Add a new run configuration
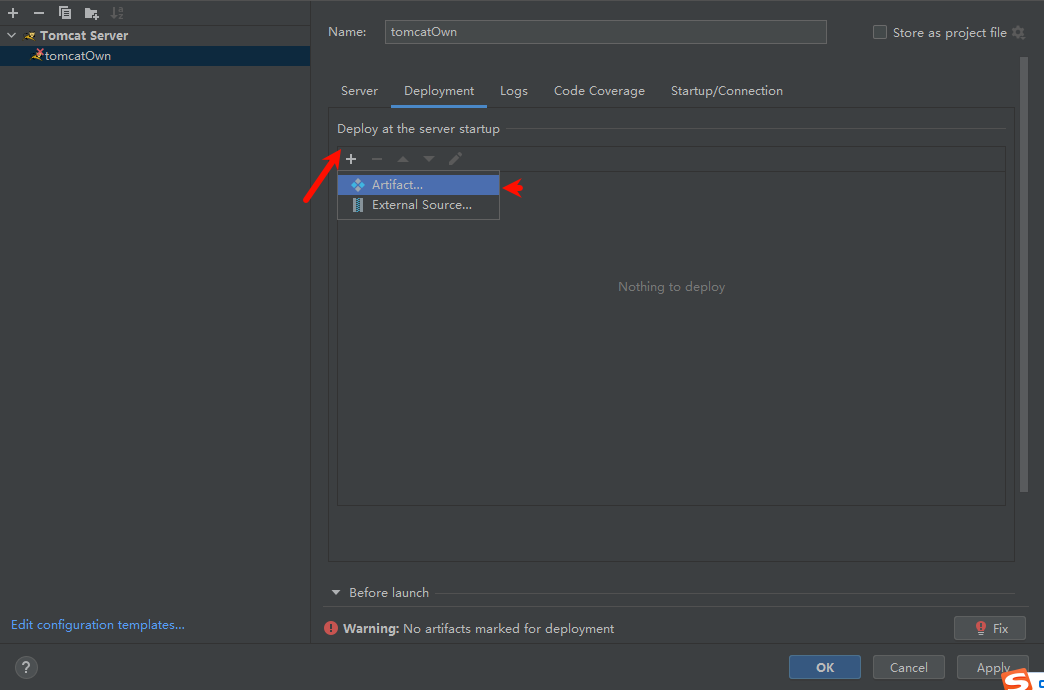This screenshot has height=690, width=1044. [x=13, y=13]
